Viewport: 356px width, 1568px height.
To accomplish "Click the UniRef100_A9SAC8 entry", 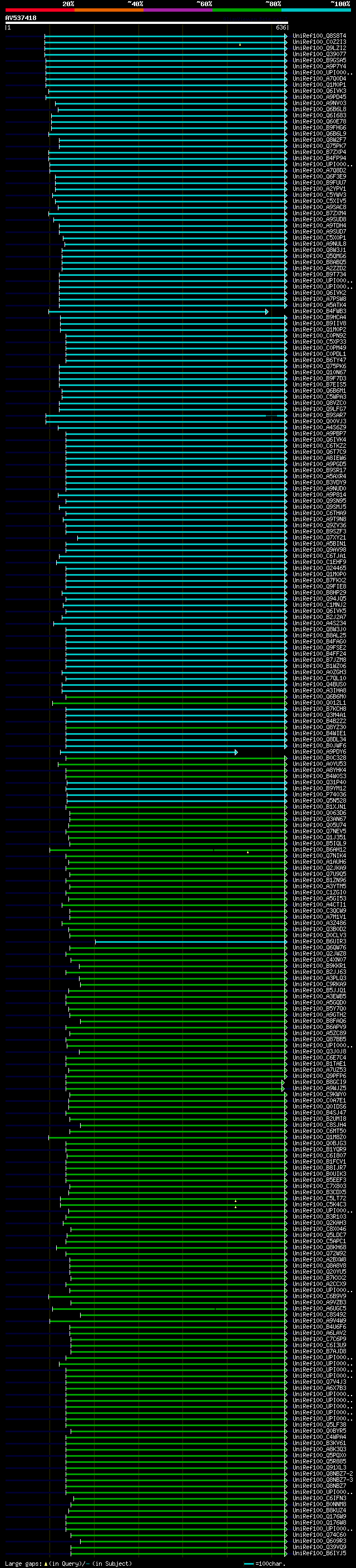I will (x=319, y=207).
